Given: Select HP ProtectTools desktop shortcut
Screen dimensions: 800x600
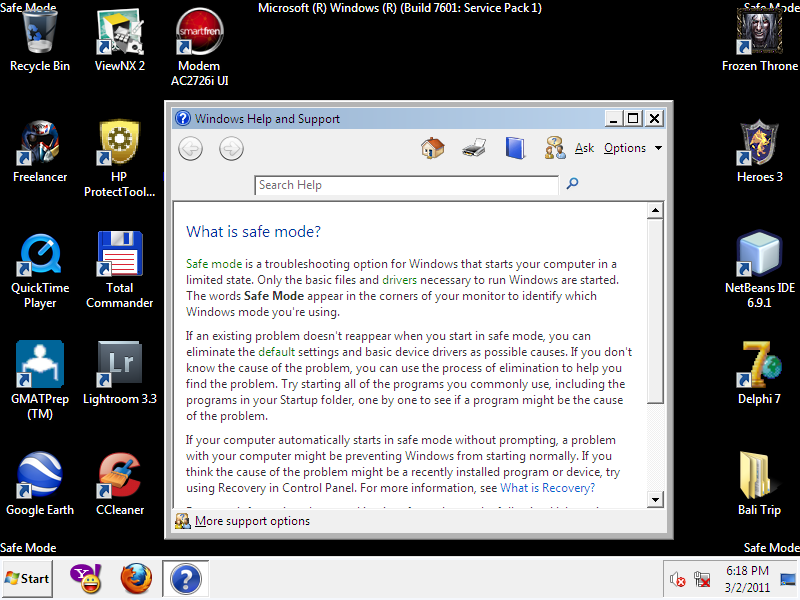Looking at the screenshot, I should point(119,159).
